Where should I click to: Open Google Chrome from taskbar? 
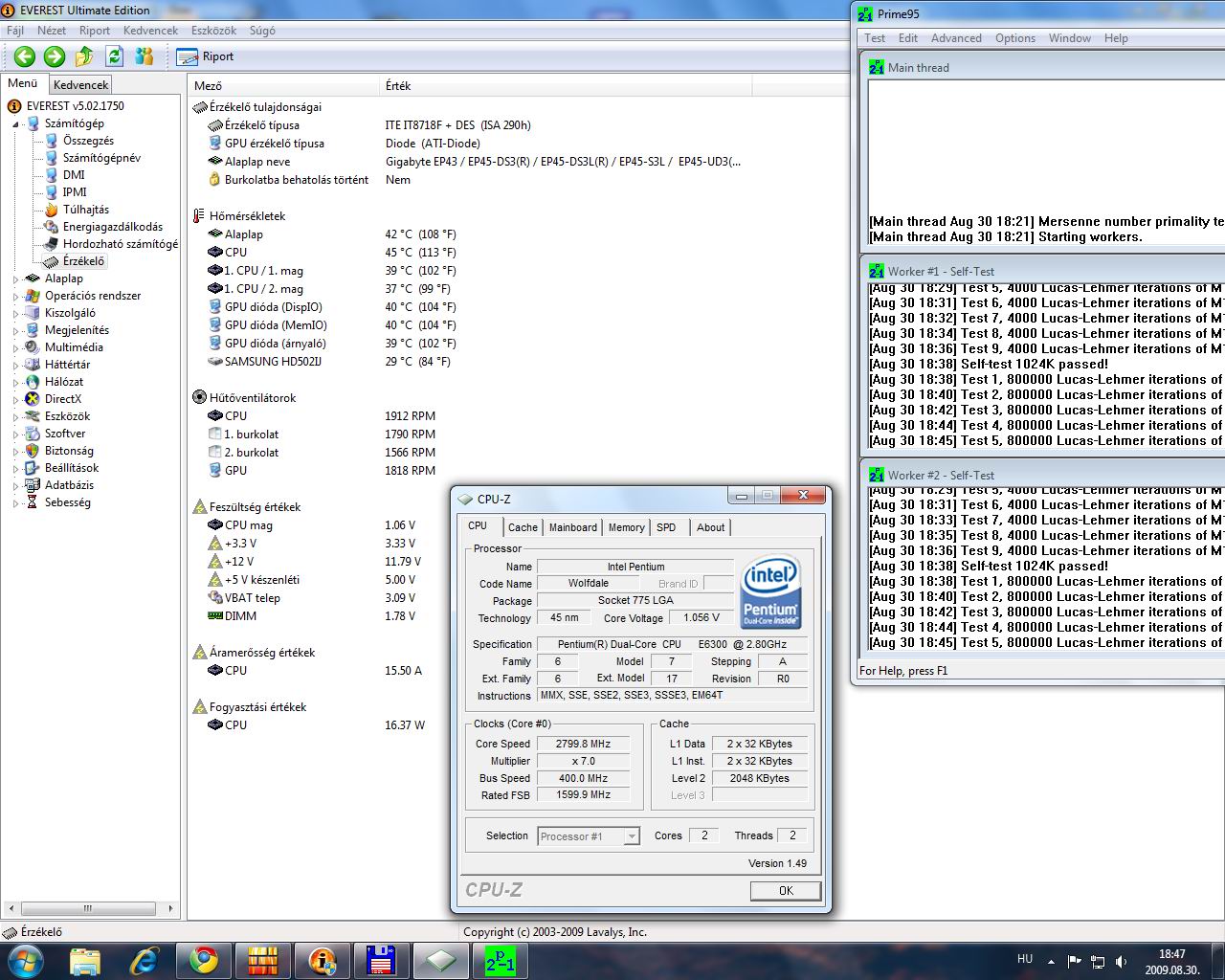click(x=203, y=960)
